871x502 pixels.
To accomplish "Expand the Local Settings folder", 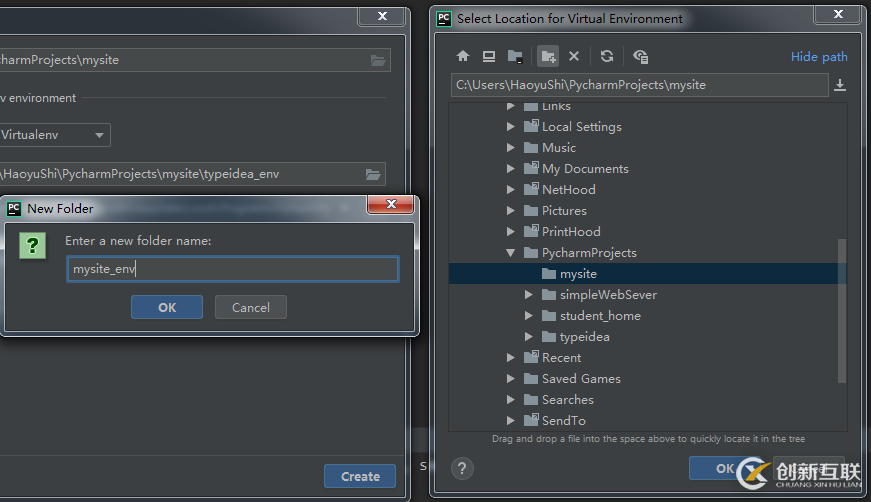I will click(x=510, y=127).
